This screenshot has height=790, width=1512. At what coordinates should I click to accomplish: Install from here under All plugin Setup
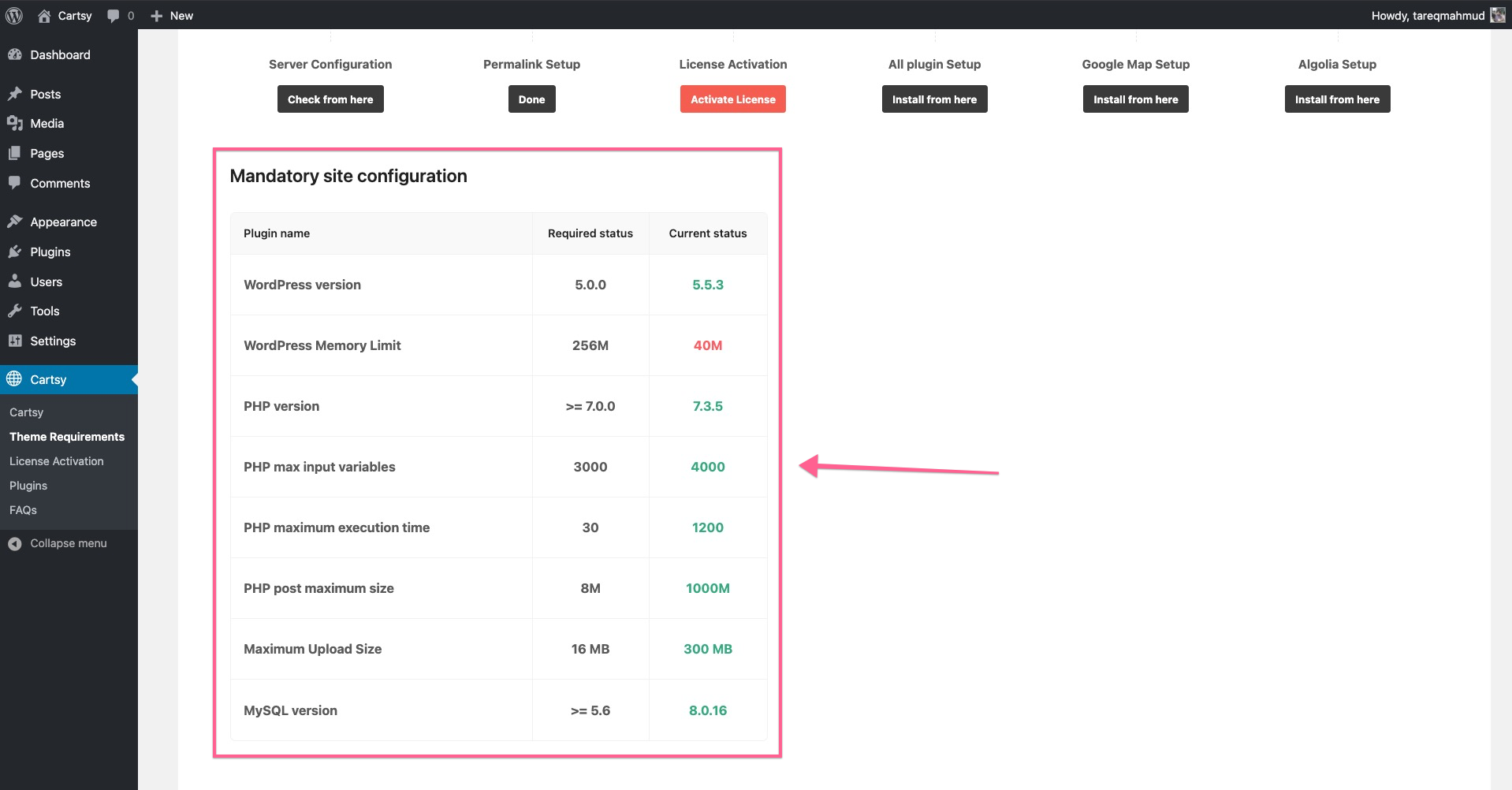tap(934, 99)
